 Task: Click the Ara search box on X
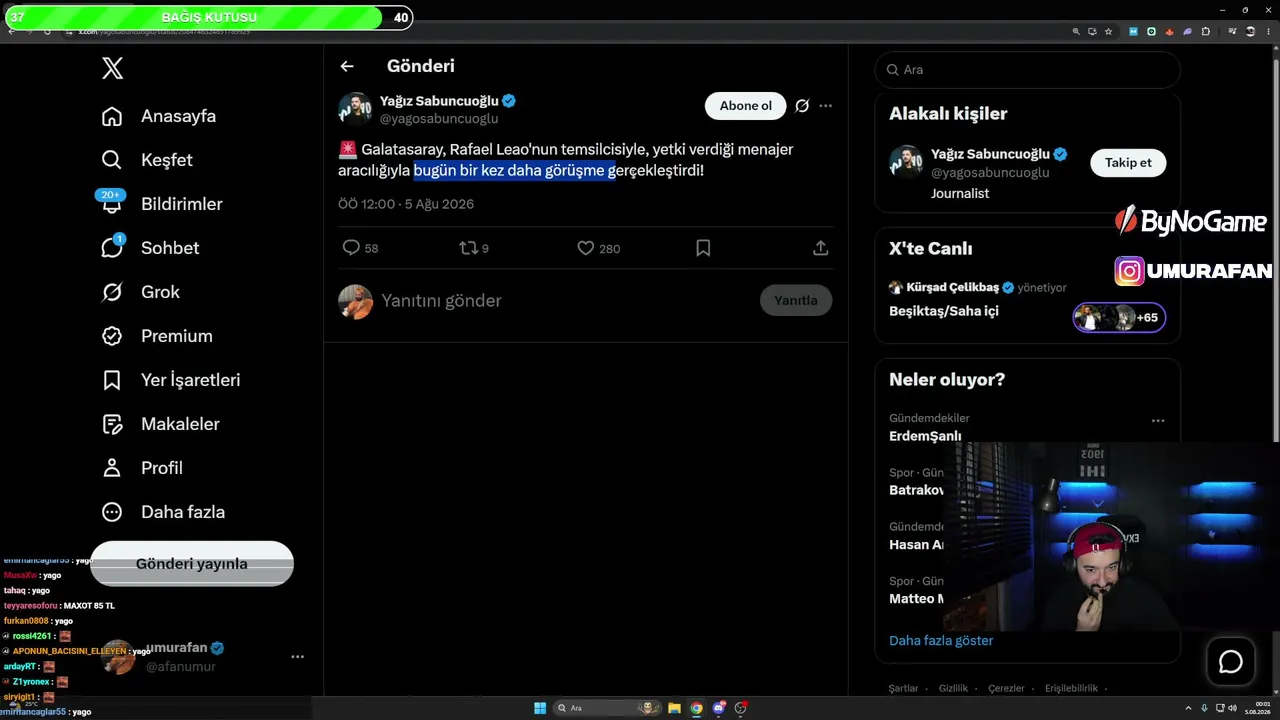(1028, 70)
